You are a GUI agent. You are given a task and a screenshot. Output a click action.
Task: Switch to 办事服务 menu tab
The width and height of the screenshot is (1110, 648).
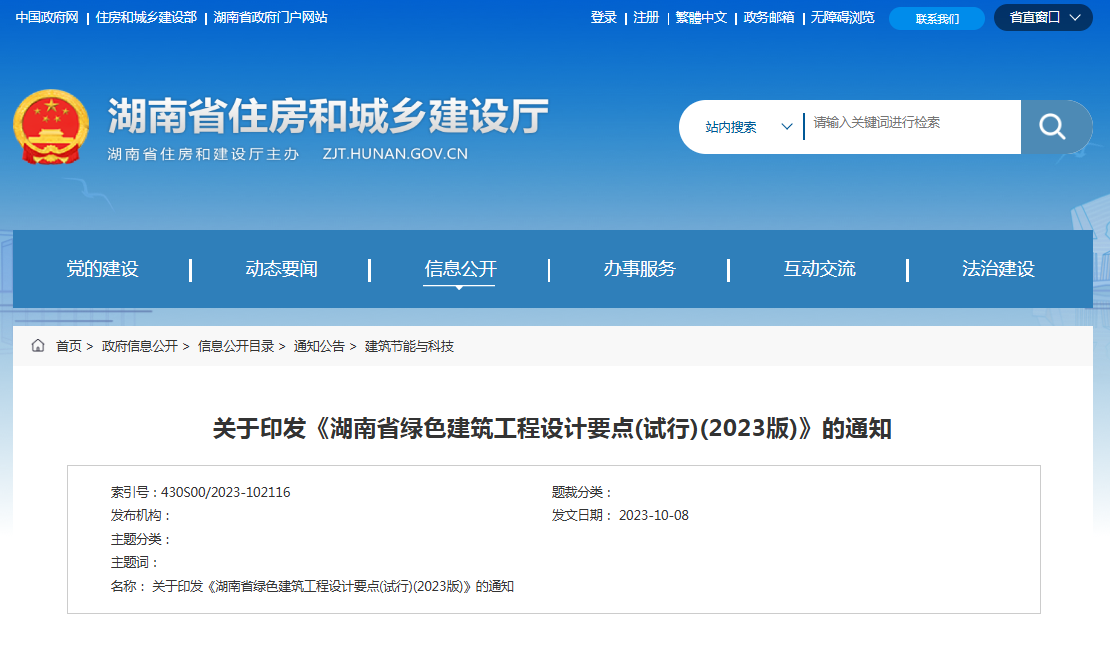(x=640, y=269)
